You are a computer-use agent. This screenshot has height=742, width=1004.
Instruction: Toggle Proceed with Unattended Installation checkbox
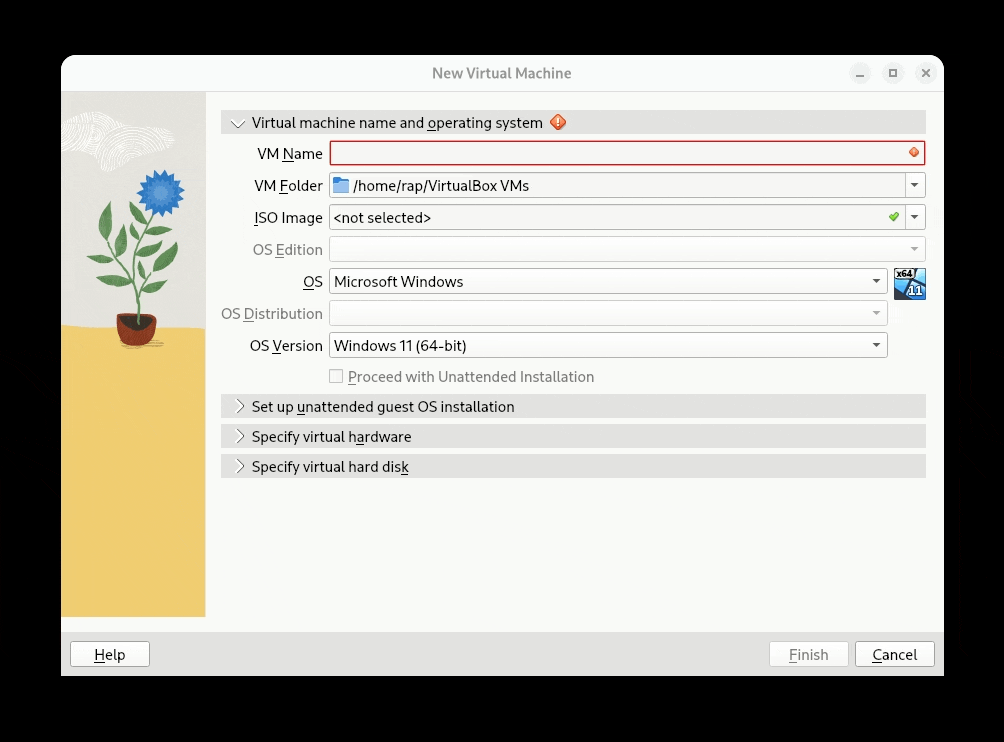tap(337, 377)
